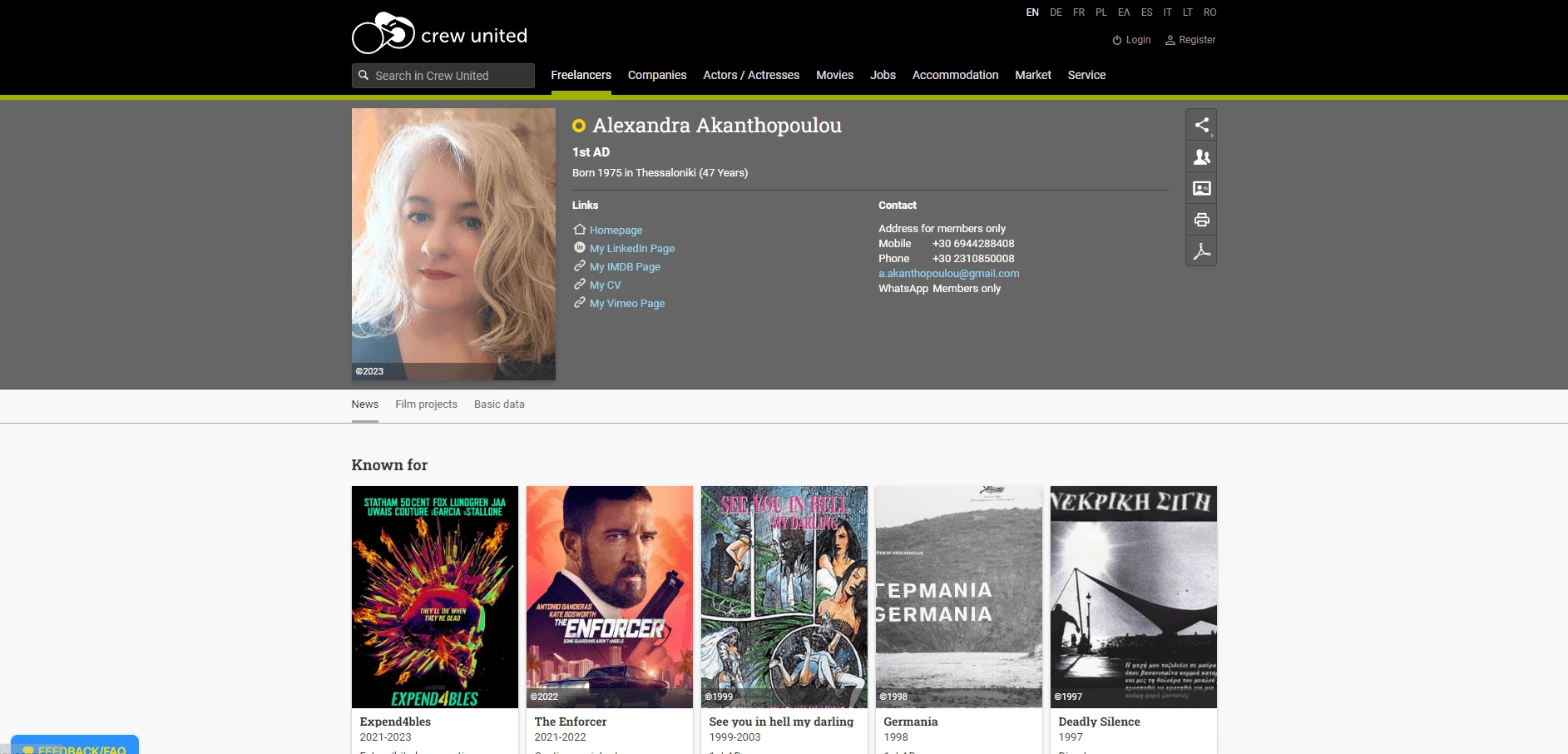Export the profile with the PDF icon
Image resolution: width=1568 pixels, height=754 pixels.
coord(1201,251)
